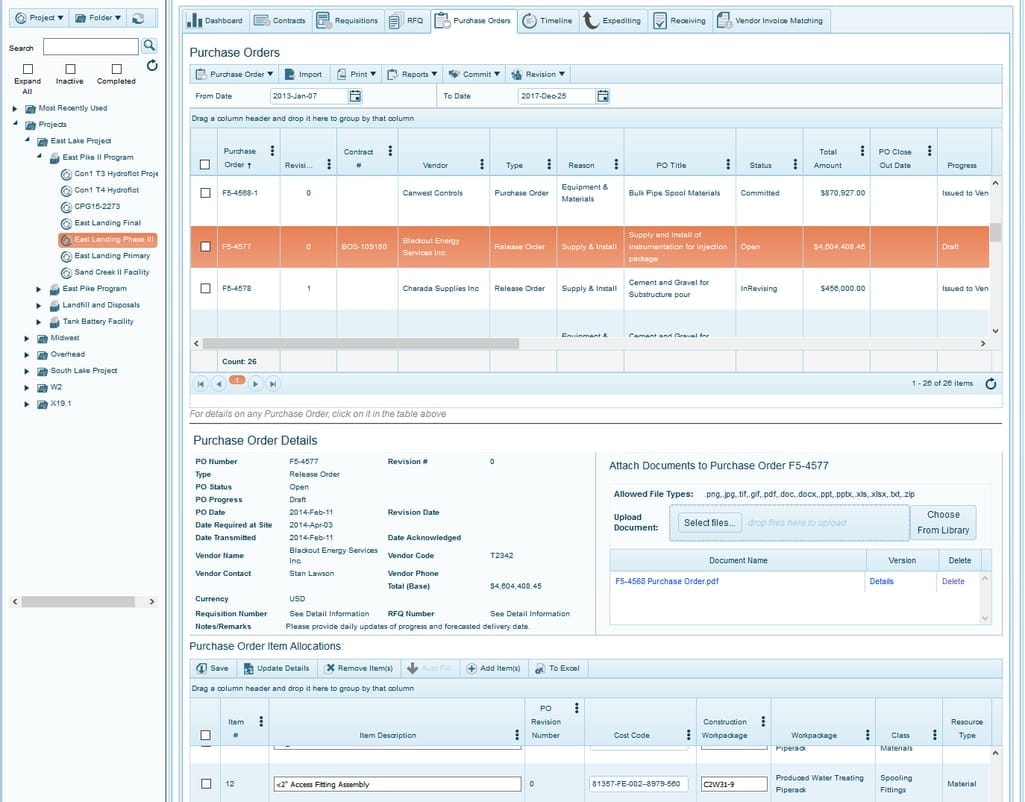Screen dimensions: 1025x802
Task: Check the select-all box in item allocations header
Action: (205, 735)
